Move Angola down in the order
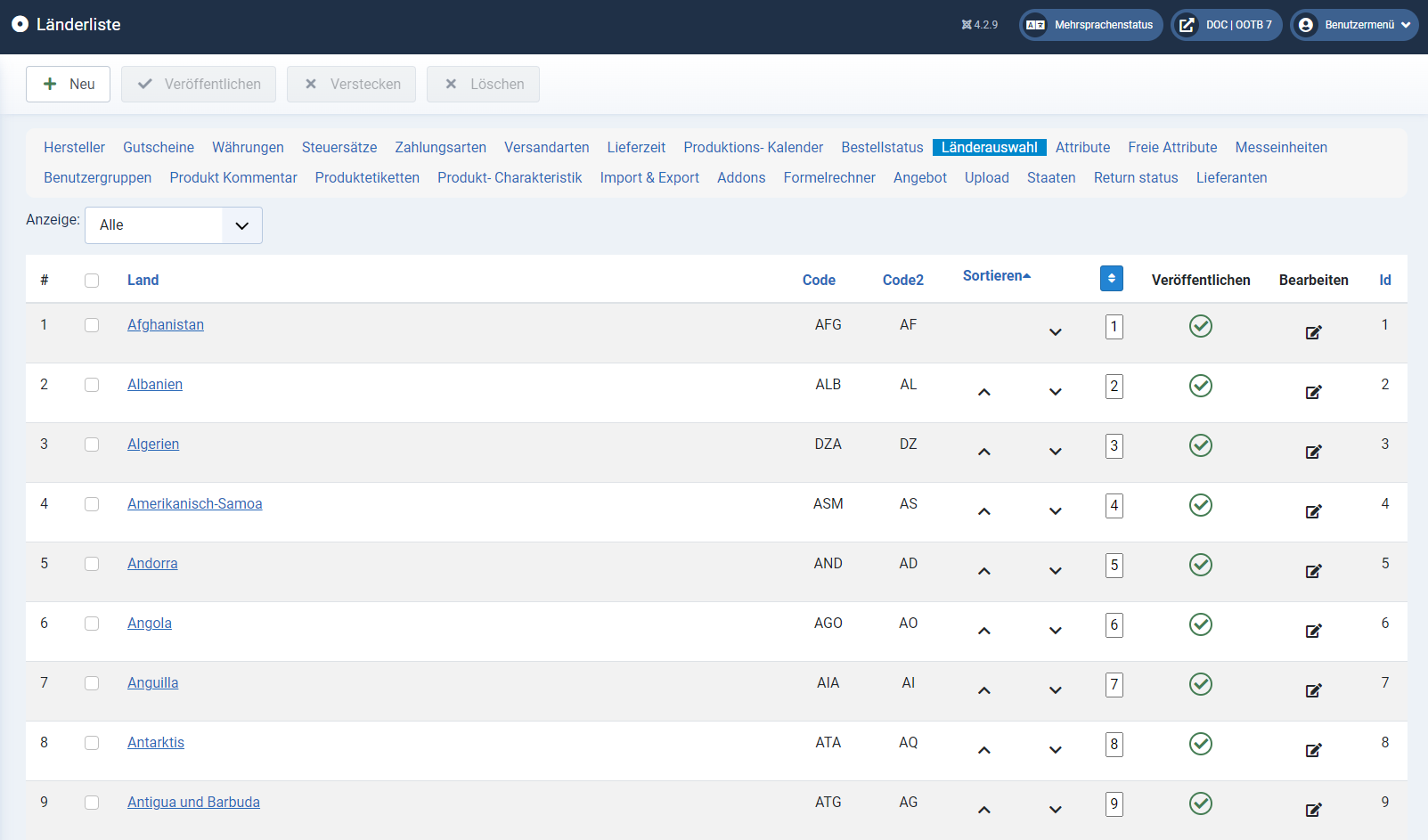The height and width of the screenshot is (840, 1428). 1056,631
